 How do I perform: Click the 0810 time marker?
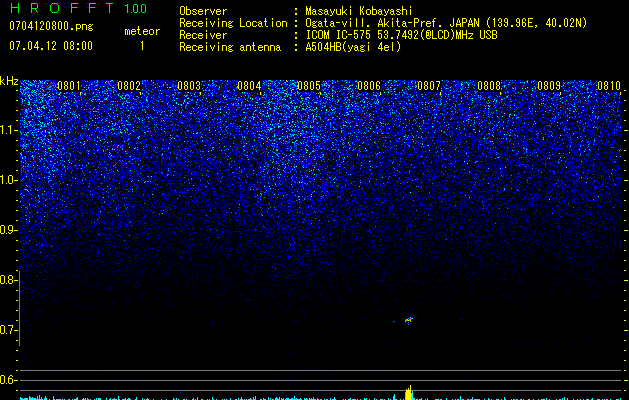click(x=609, y=86)
